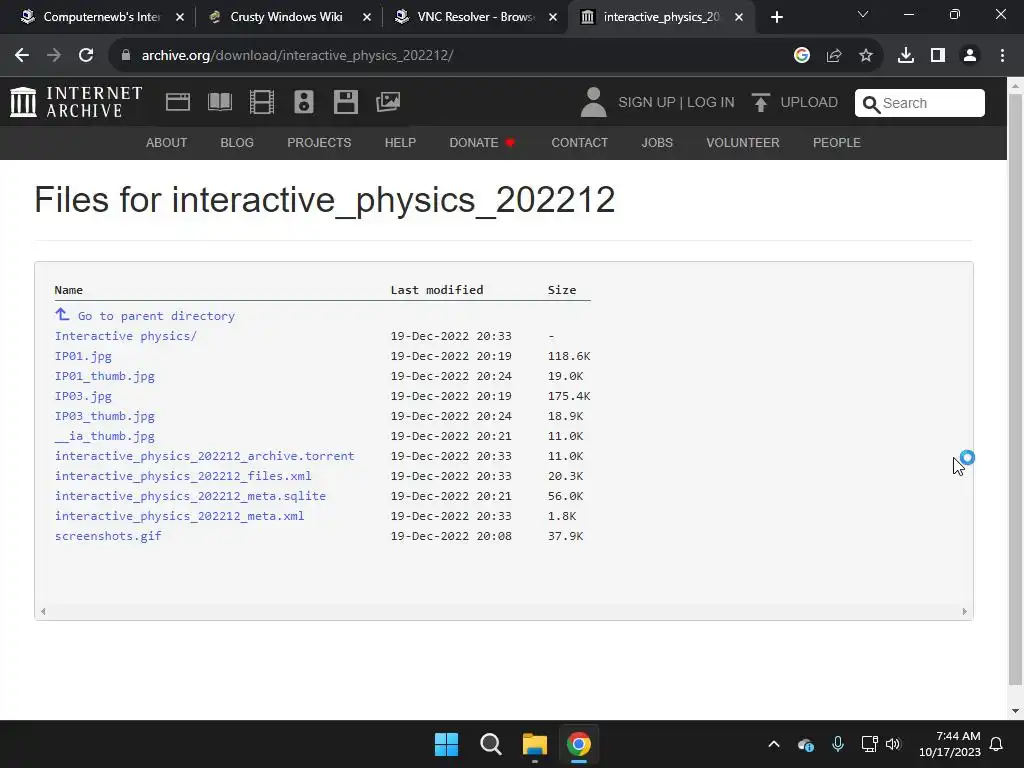Open Windows taskbar Search
The width and height of the screenshot is (1024, 768).
tap(490, 744)
